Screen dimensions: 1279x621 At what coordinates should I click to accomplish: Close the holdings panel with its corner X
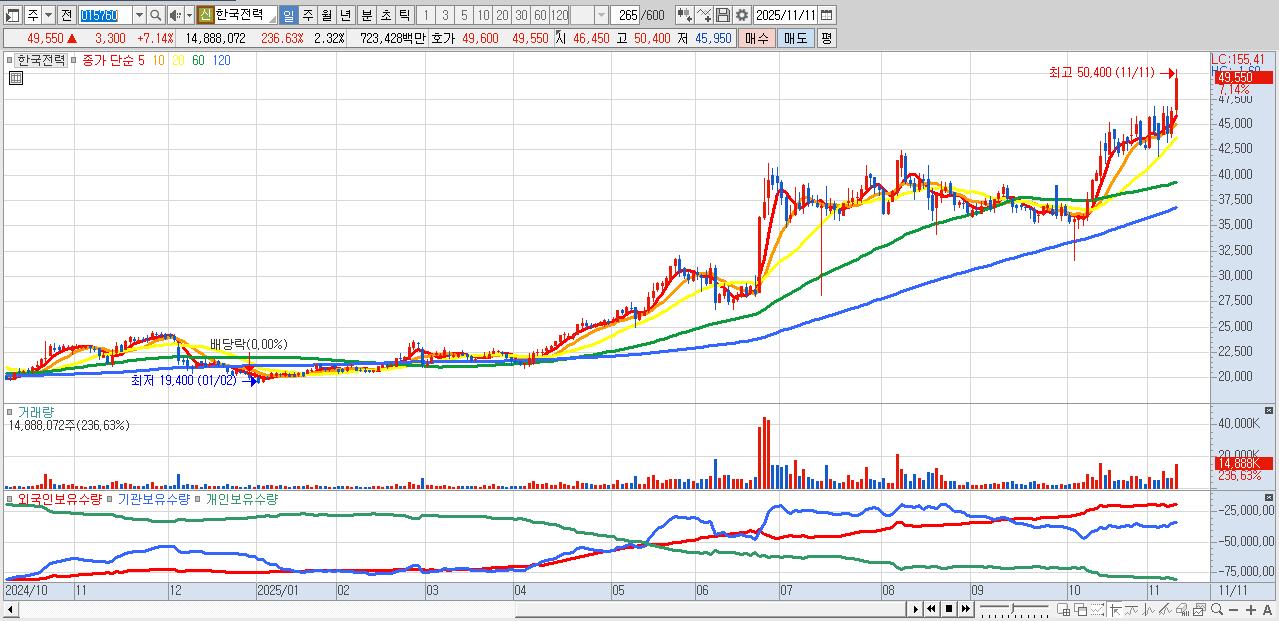tap(1270, 497)
